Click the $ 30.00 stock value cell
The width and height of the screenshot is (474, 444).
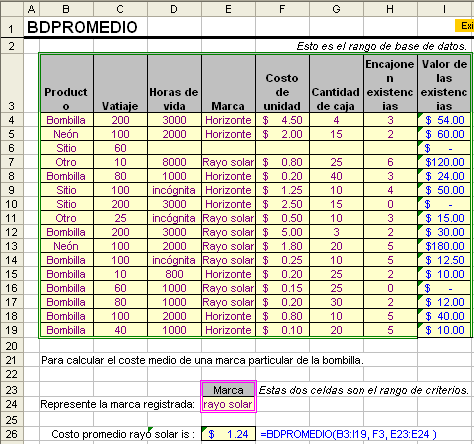click(444, 232)
